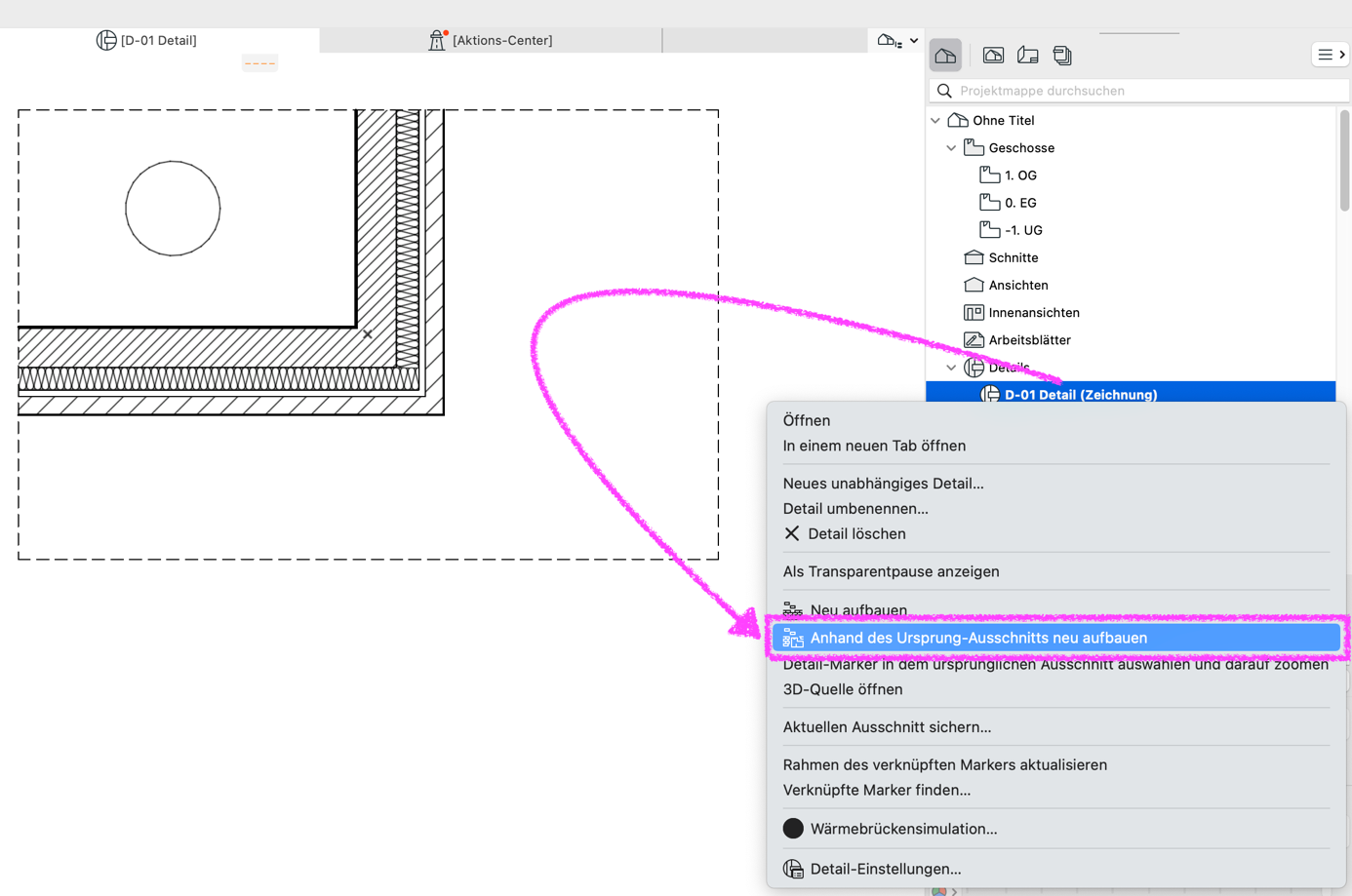
Task: Select Geschosse in the tree
Action: point(1021,148)
